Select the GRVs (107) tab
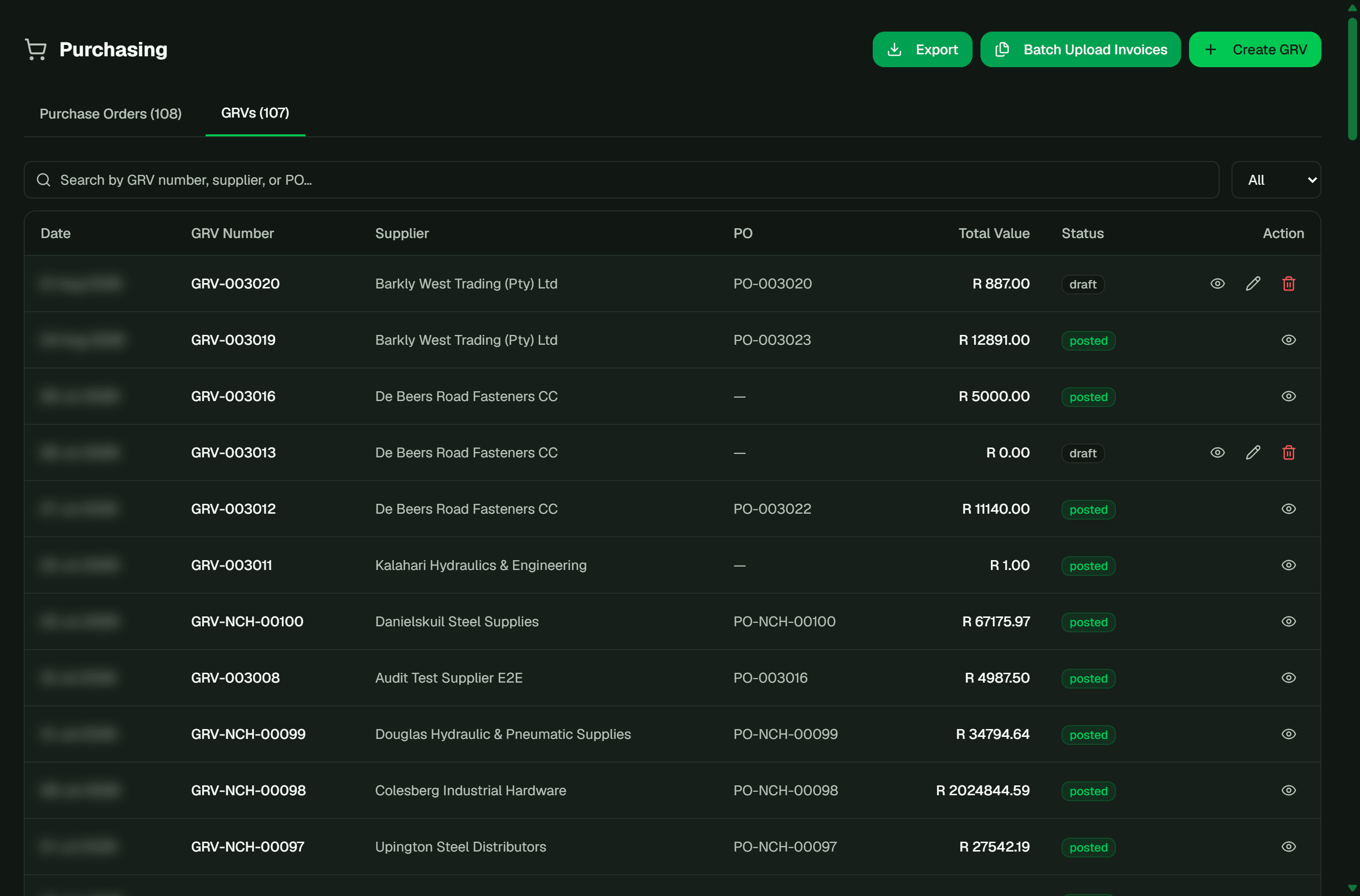Screen dimensions: 1360x896 tap(255, 113)
